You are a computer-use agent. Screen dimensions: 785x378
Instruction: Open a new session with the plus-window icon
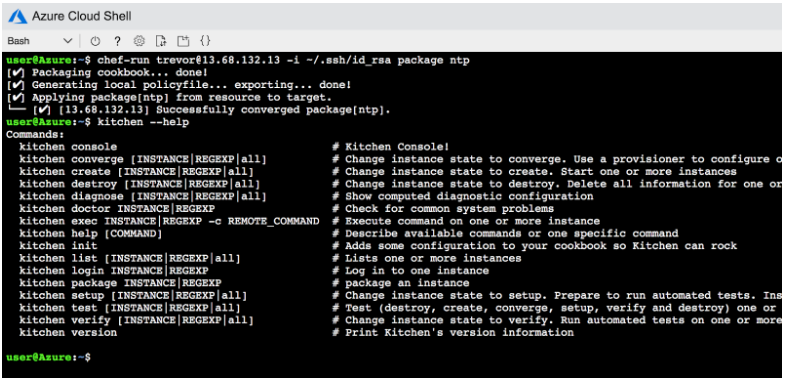point(183,41)
